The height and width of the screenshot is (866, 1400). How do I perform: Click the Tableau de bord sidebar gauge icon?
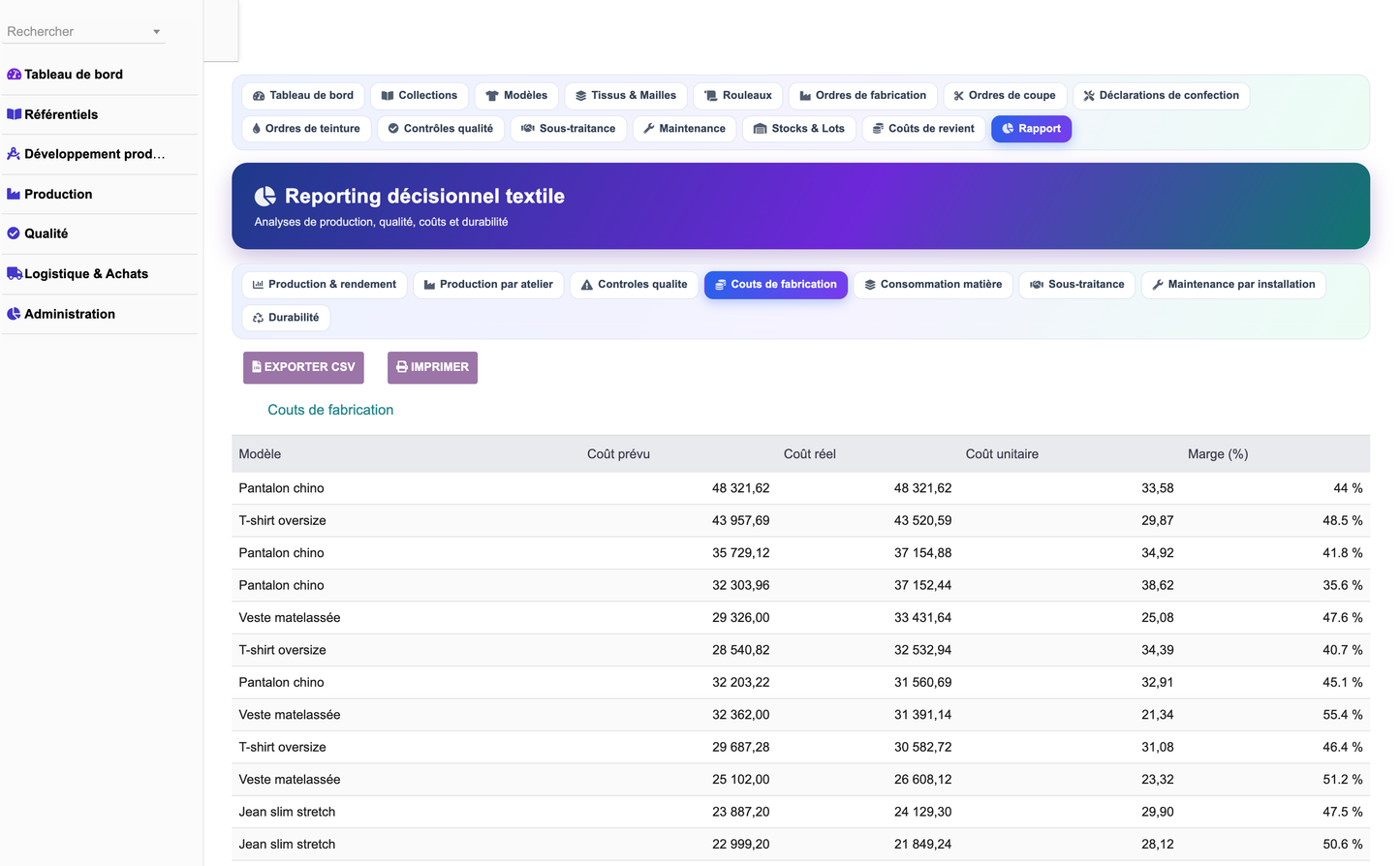tap(14, 75)
